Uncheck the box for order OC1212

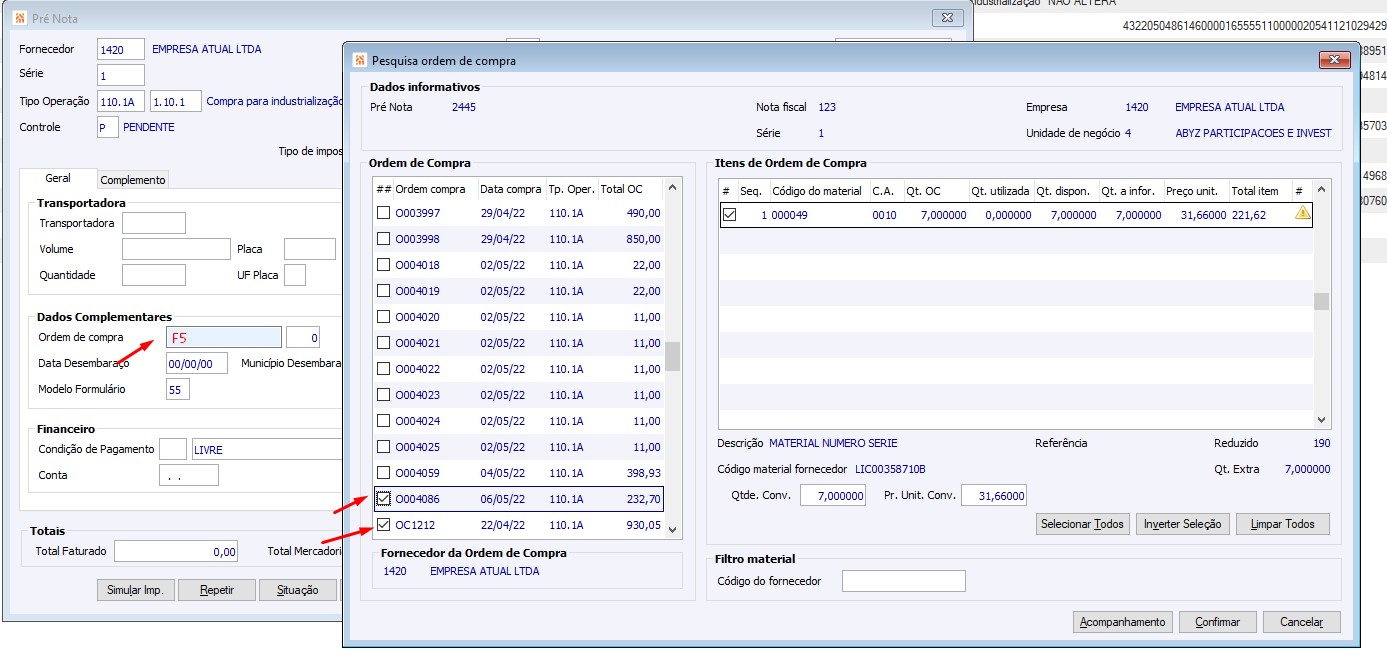tap(383, 525)
